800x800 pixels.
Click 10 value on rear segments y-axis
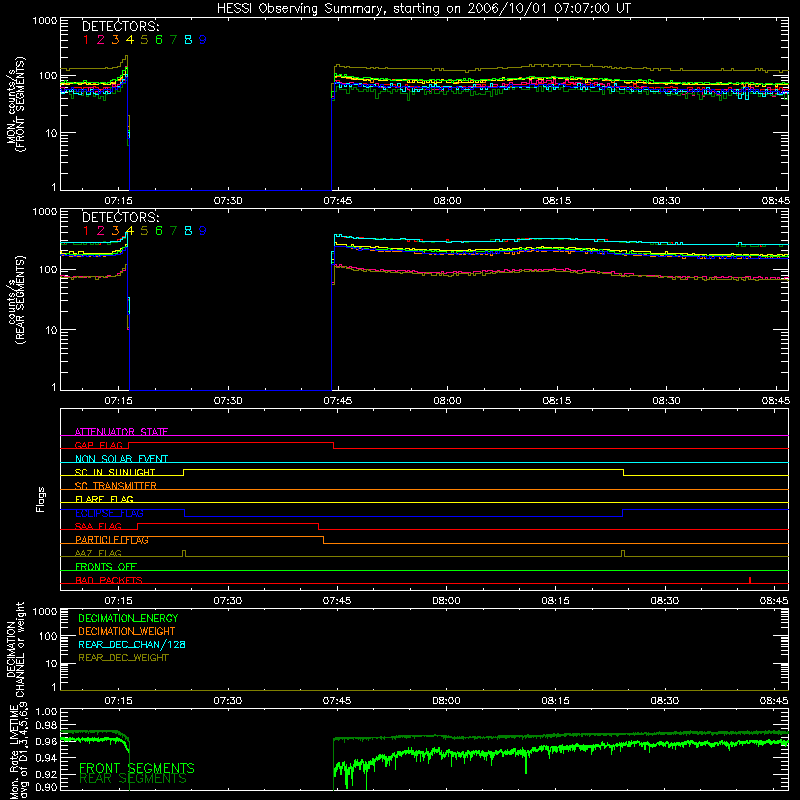click(51, 330)
